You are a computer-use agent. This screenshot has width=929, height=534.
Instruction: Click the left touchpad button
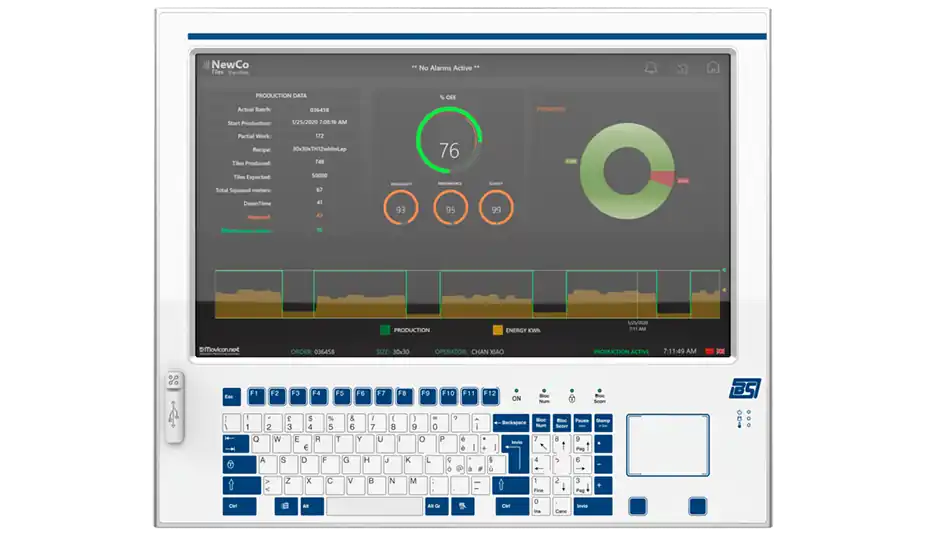click(x=637, y=506)
